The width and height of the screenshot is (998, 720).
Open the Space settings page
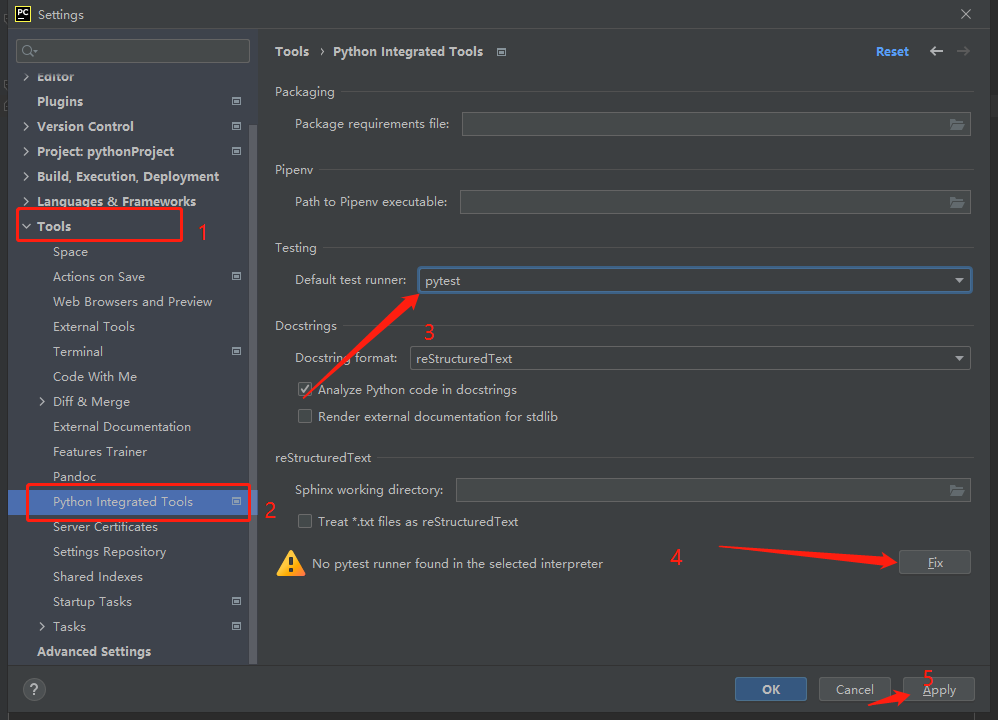pos(71,251)
